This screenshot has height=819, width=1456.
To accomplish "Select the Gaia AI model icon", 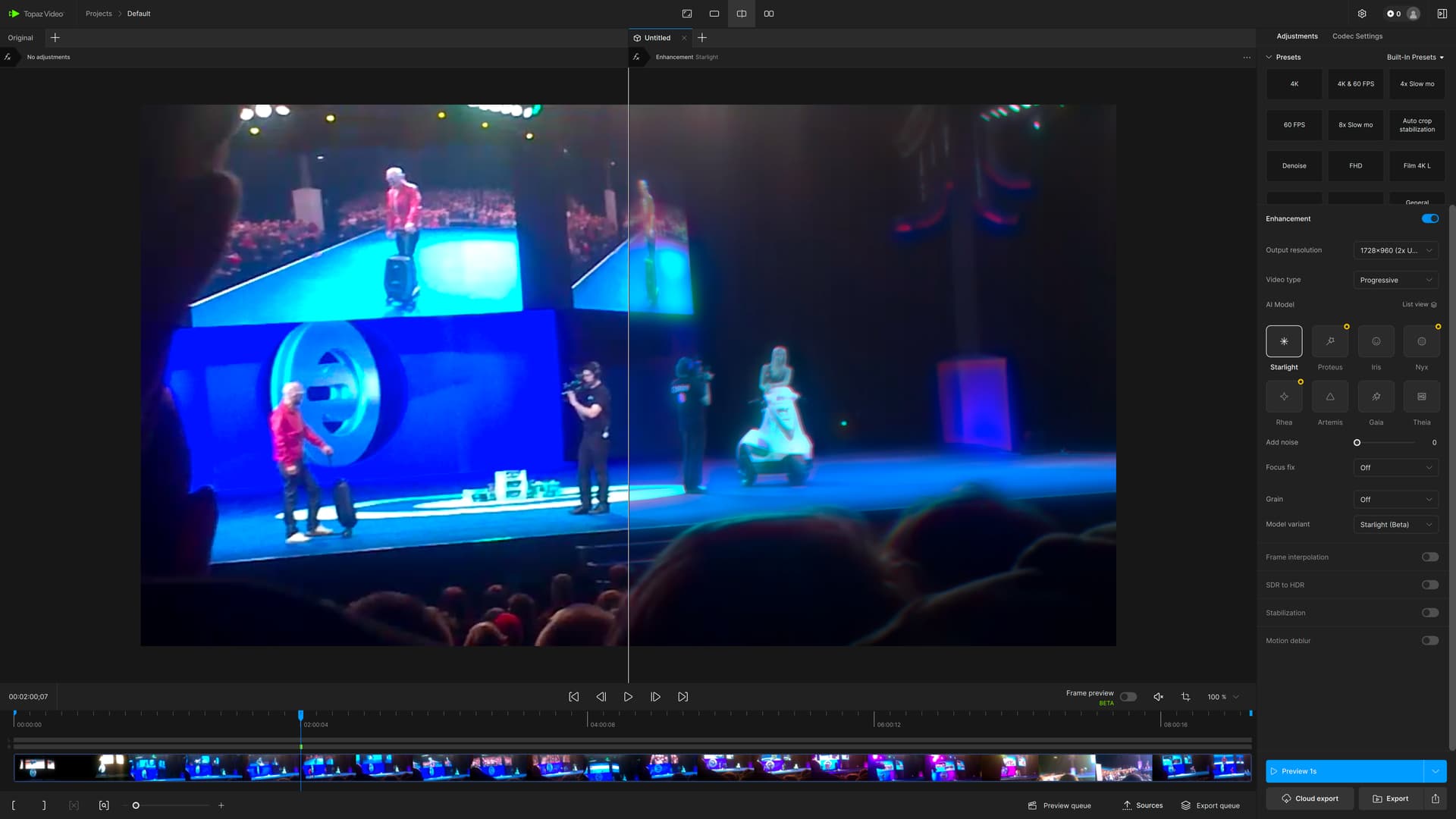I will tap(1376, 397).
